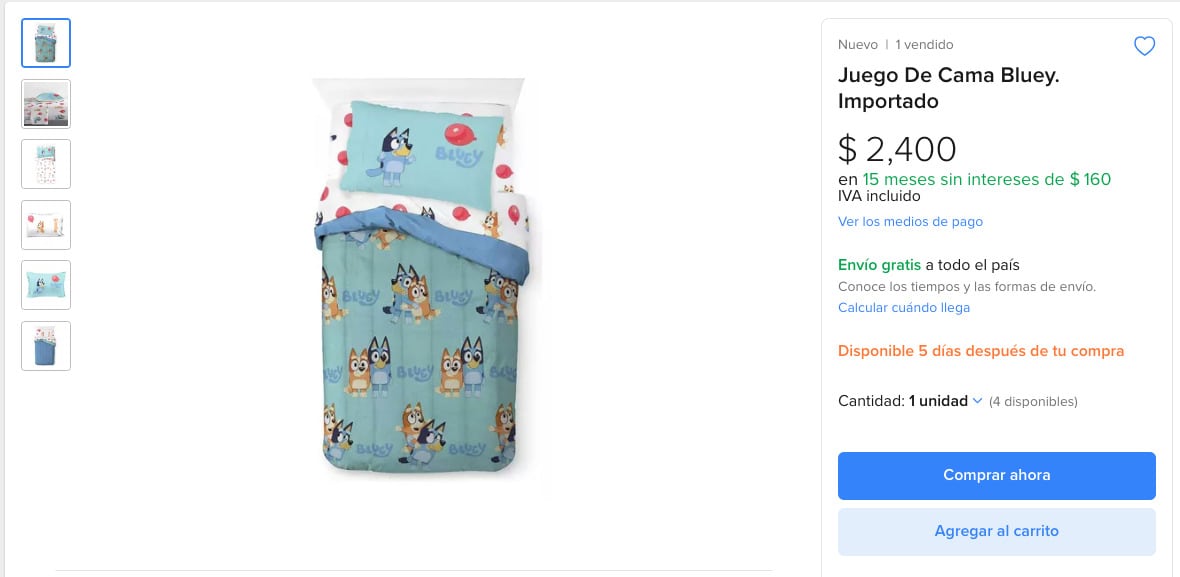Add product to favorites with heart icon

tap(1144, 46)
